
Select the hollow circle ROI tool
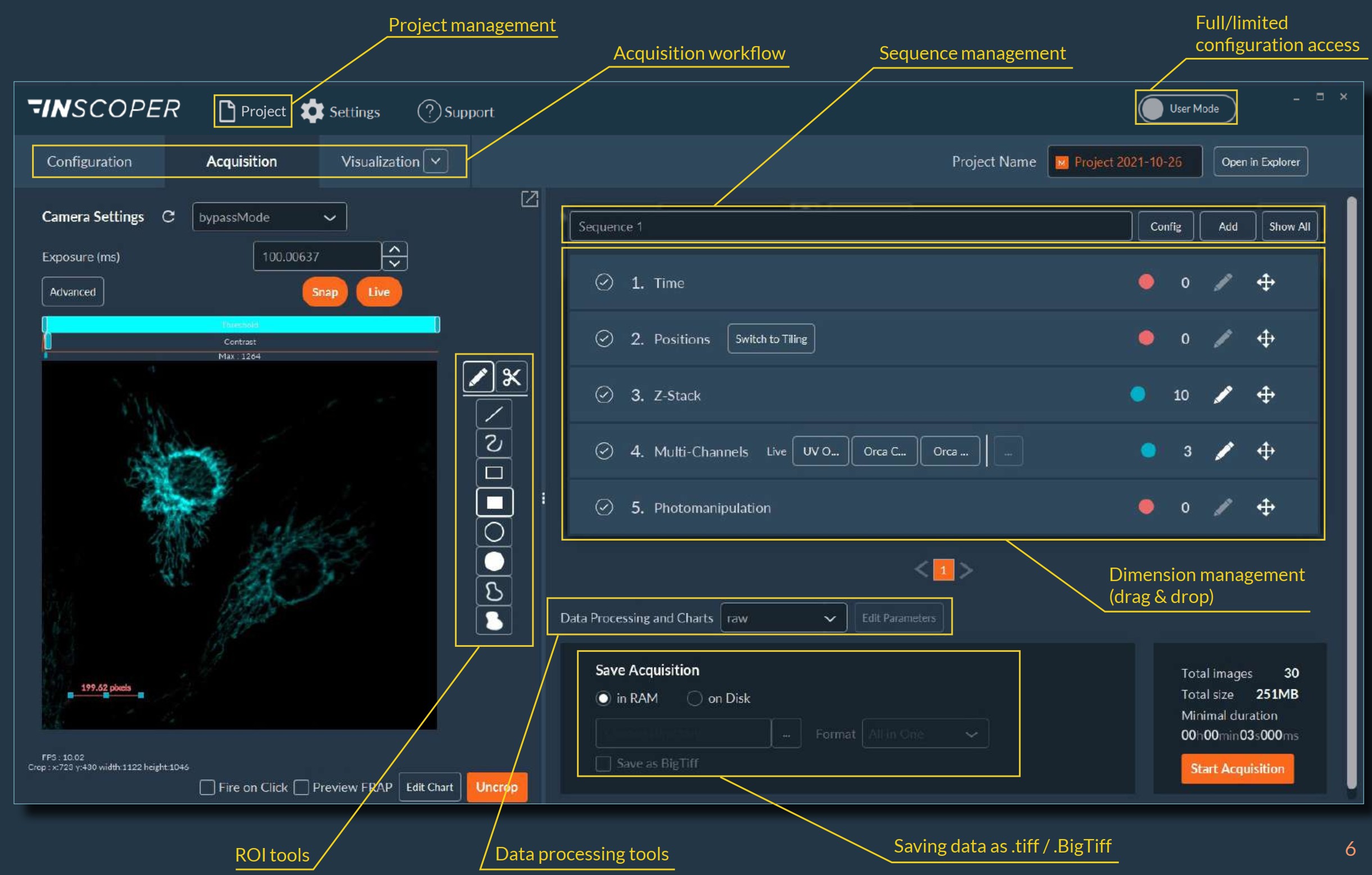pos(494,532)
